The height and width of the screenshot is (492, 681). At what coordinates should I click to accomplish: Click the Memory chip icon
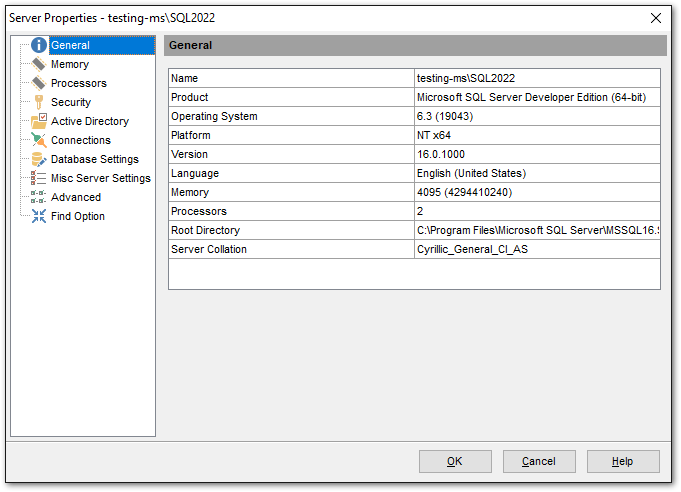tap(39, 64)
